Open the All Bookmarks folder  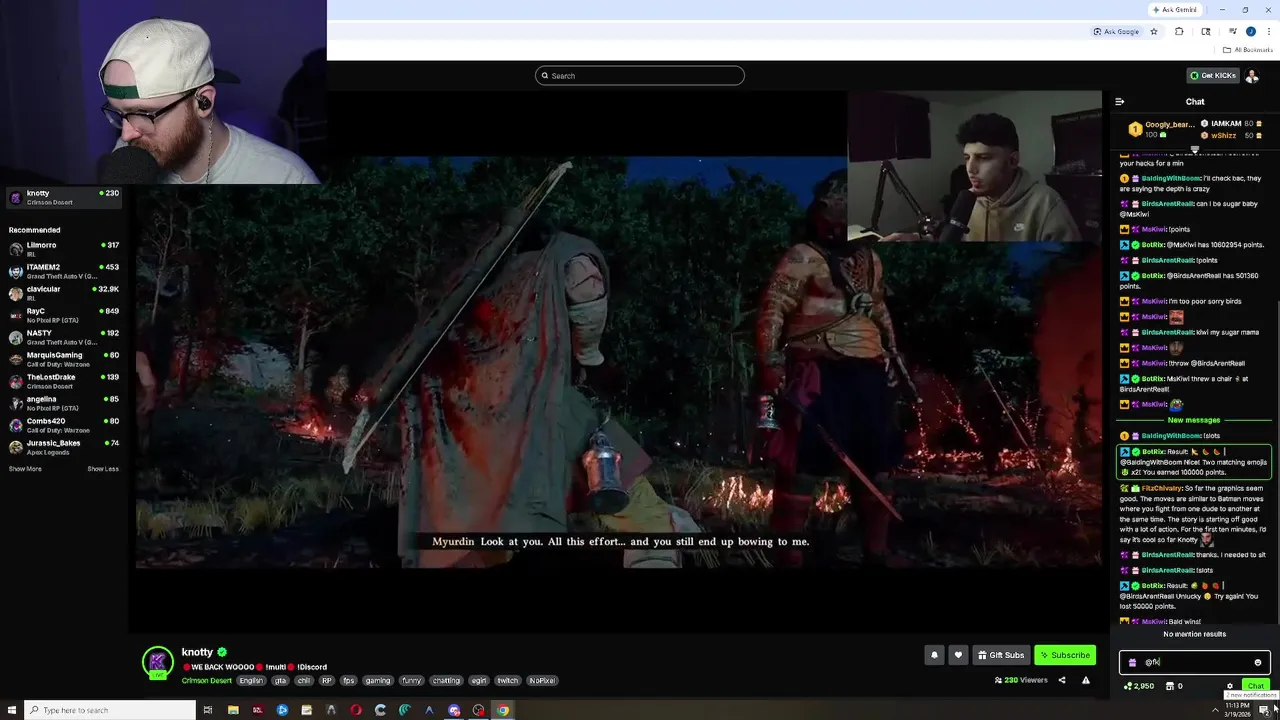tap(1248, 50)
